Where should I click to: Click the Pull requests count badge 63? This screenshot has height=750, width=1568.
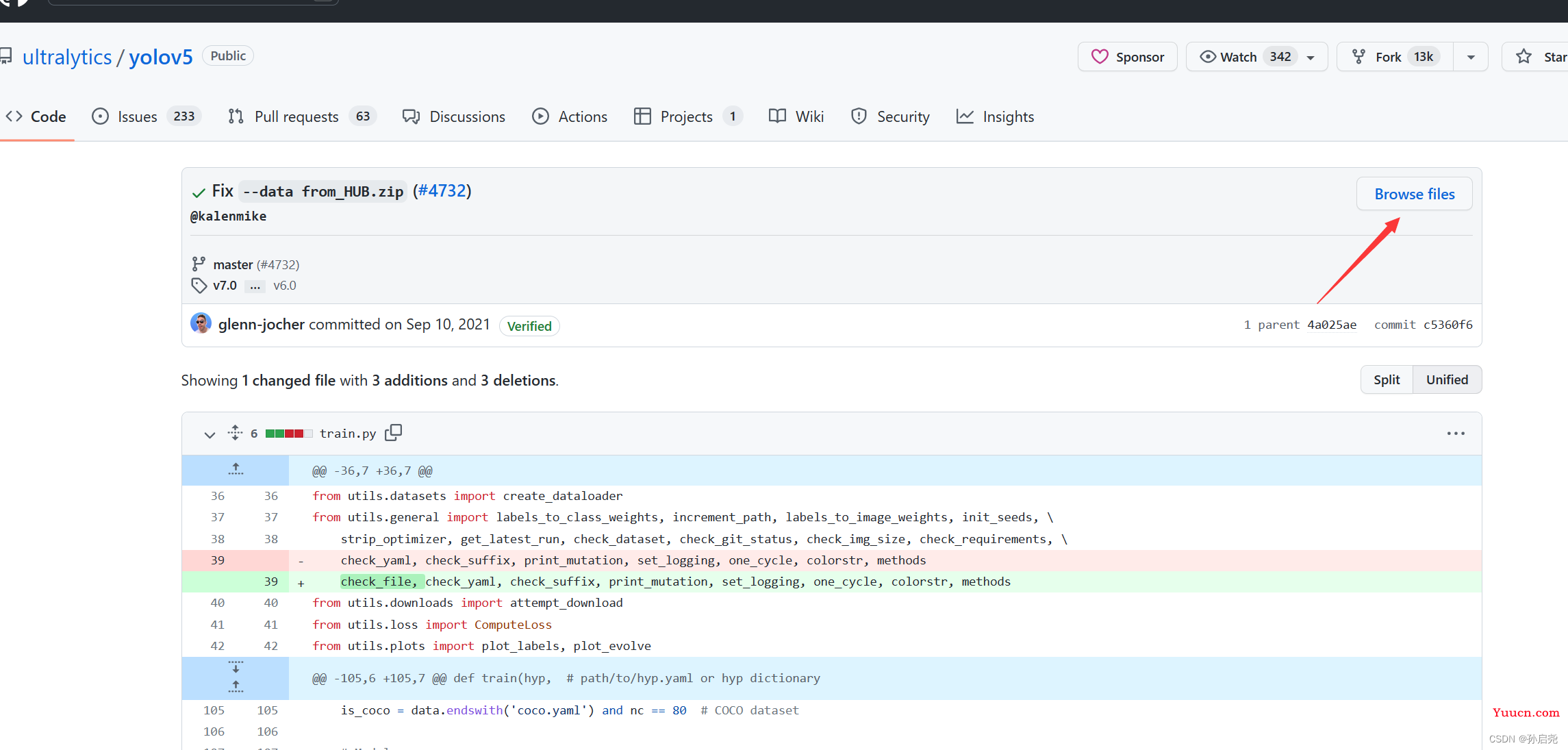(x=363, y=116)
